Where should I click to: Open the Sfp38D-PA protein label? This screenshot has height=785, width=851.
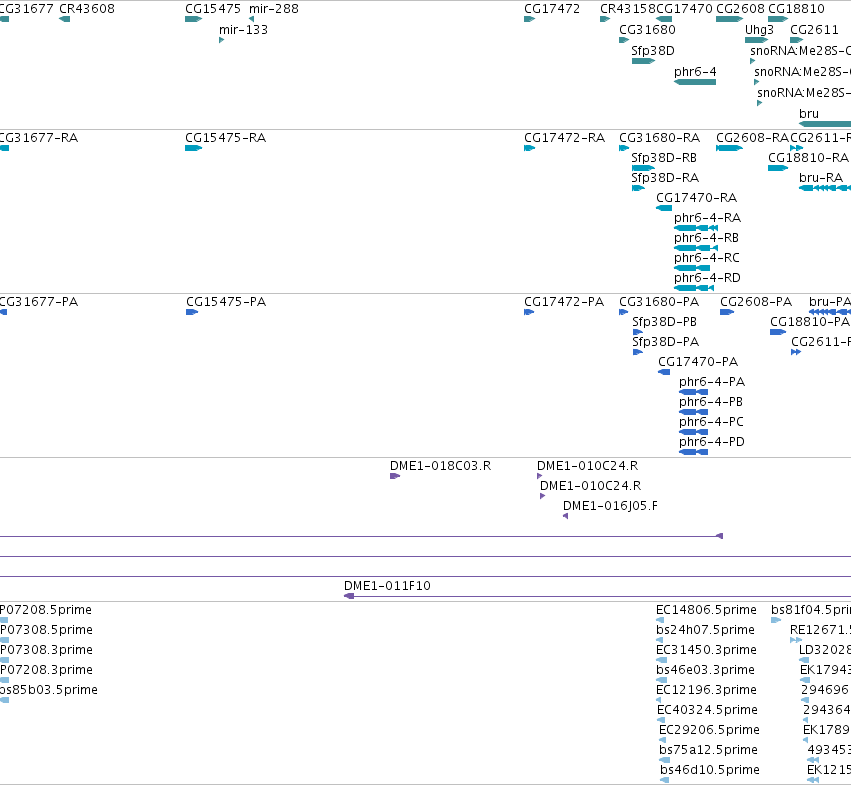(x=666, y=342)
